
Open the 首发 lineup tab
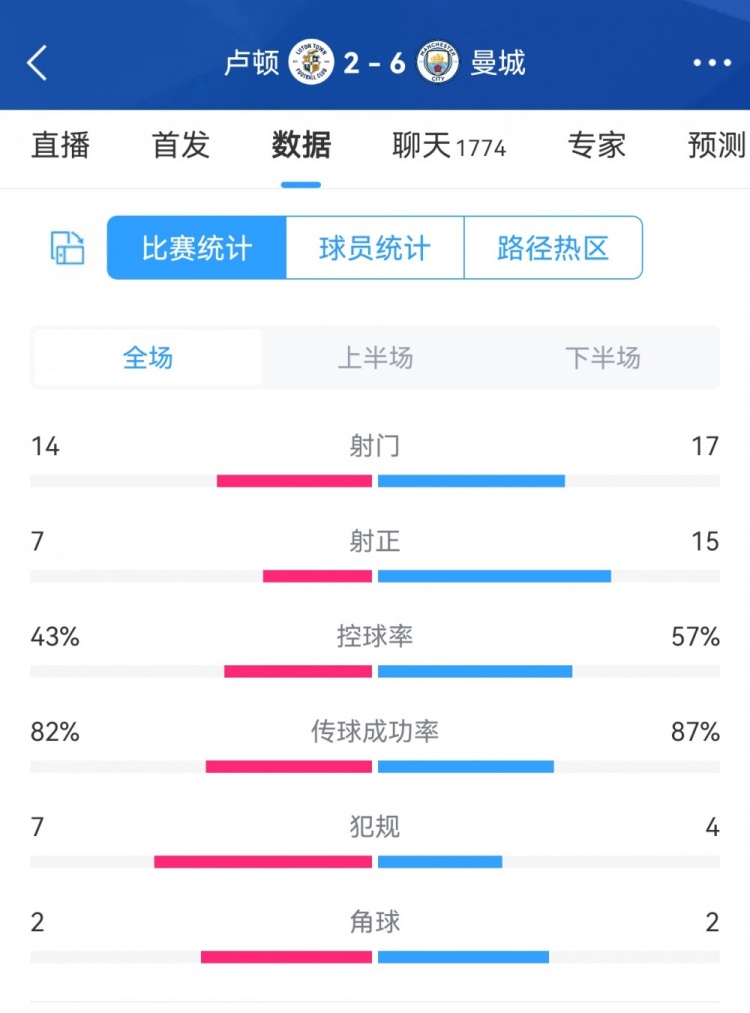point(181,146)
